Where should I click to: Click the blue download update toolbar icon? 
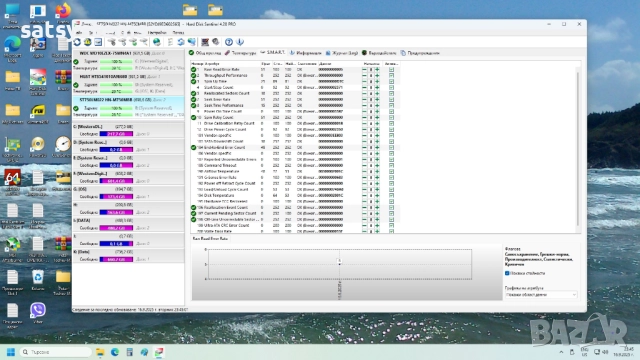(x=240, y=42)
